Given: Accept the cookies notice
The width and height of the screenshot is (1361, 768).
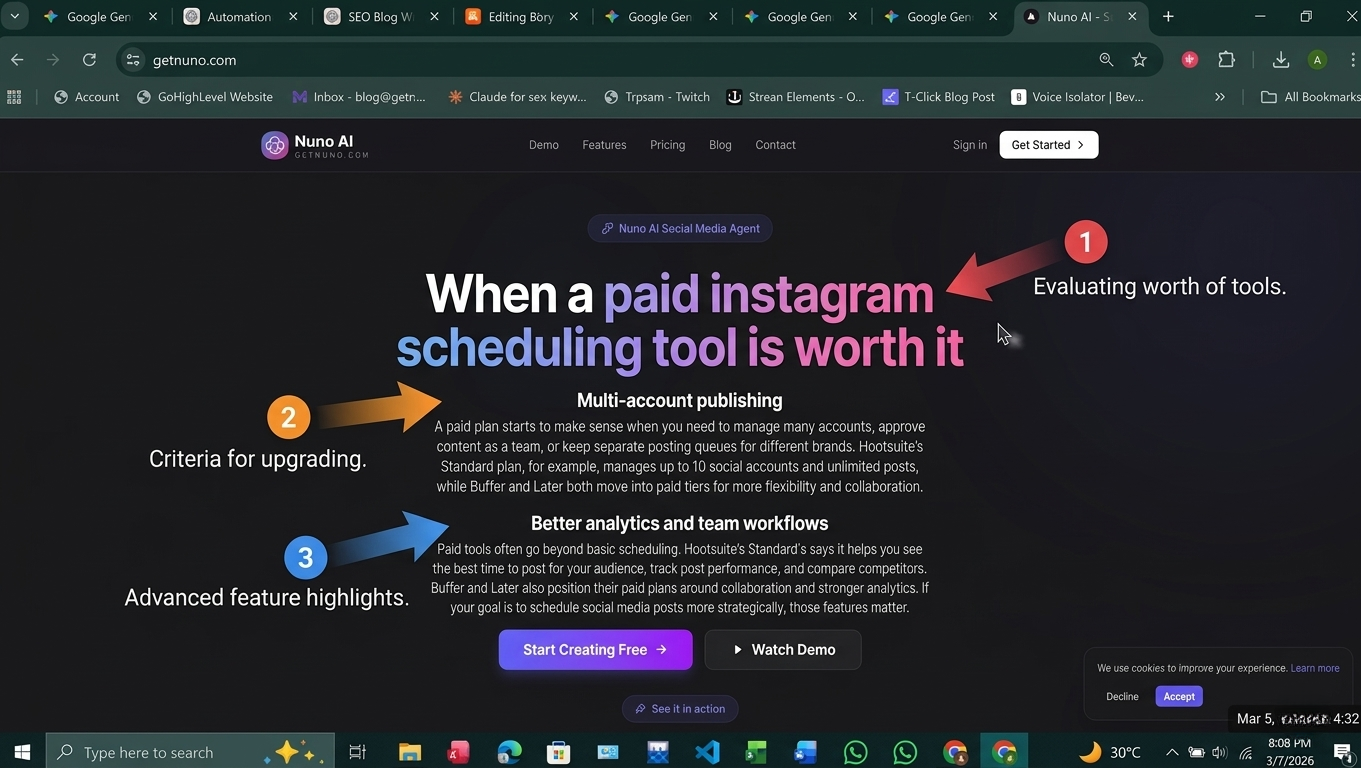Looking at the screenshot, I should coord(1179,696).
